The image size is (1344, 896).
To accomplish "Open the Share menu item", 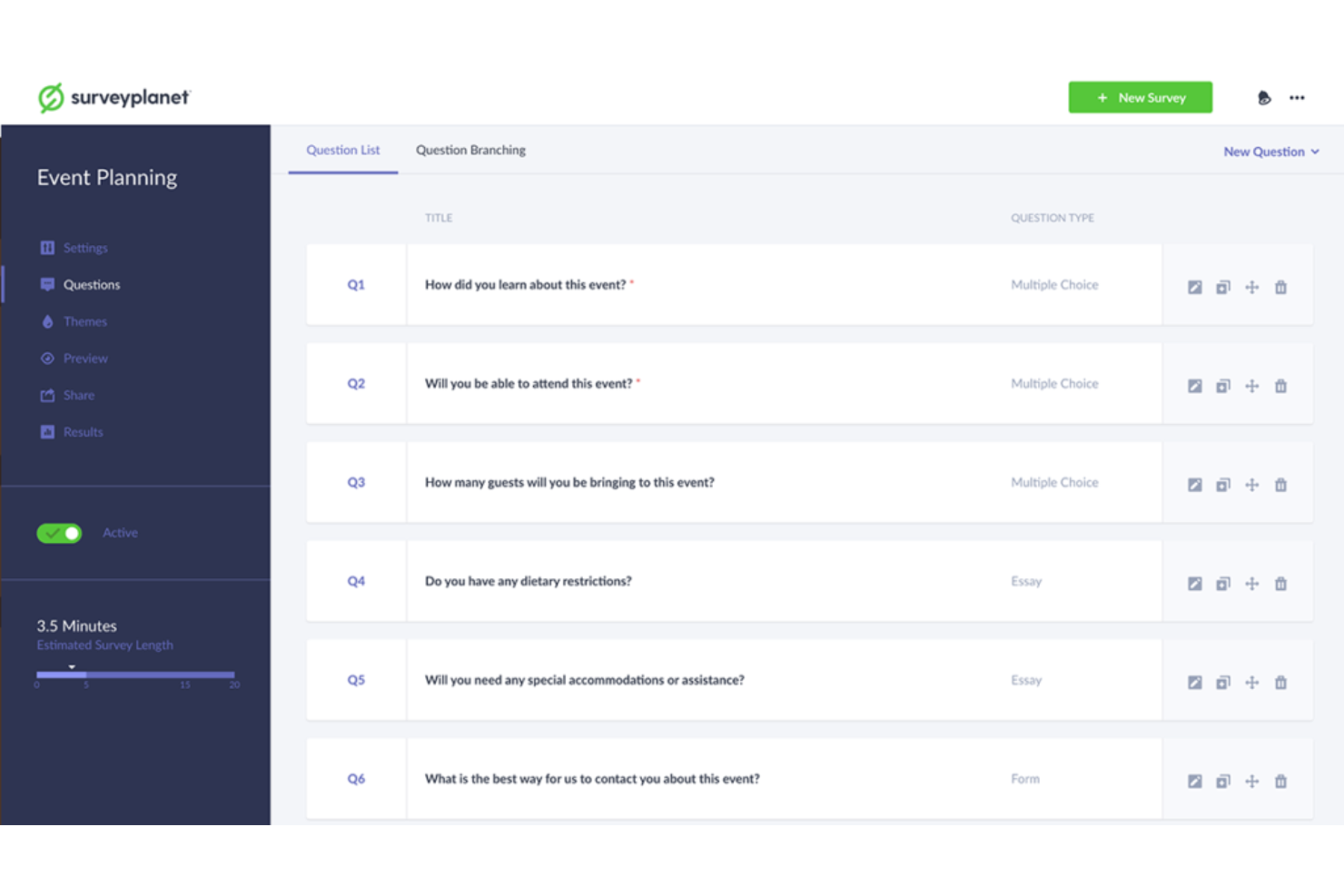I will point(78,395).
